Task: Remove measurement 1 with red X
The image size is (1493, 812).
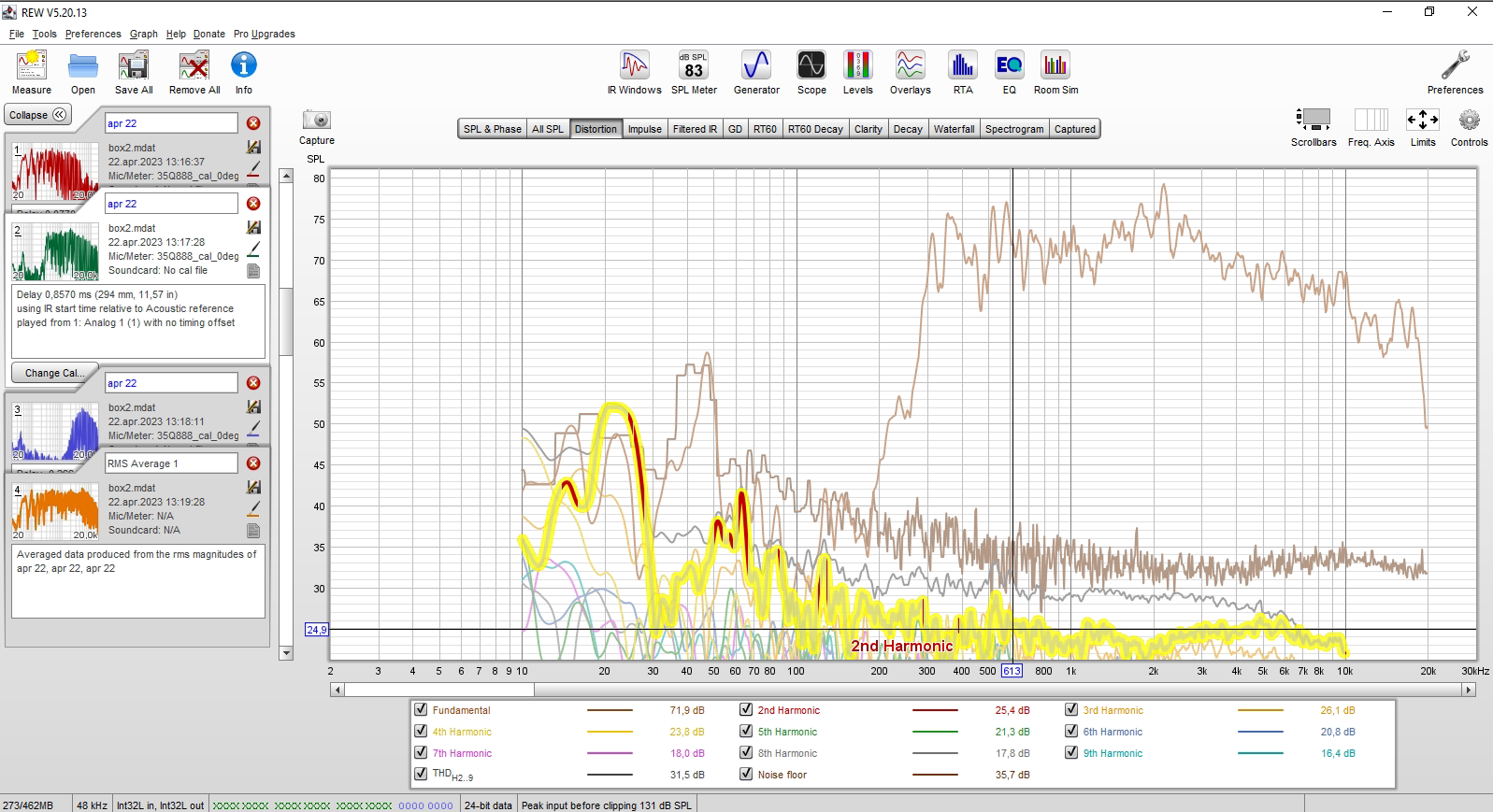Action: tap(253, 123)
